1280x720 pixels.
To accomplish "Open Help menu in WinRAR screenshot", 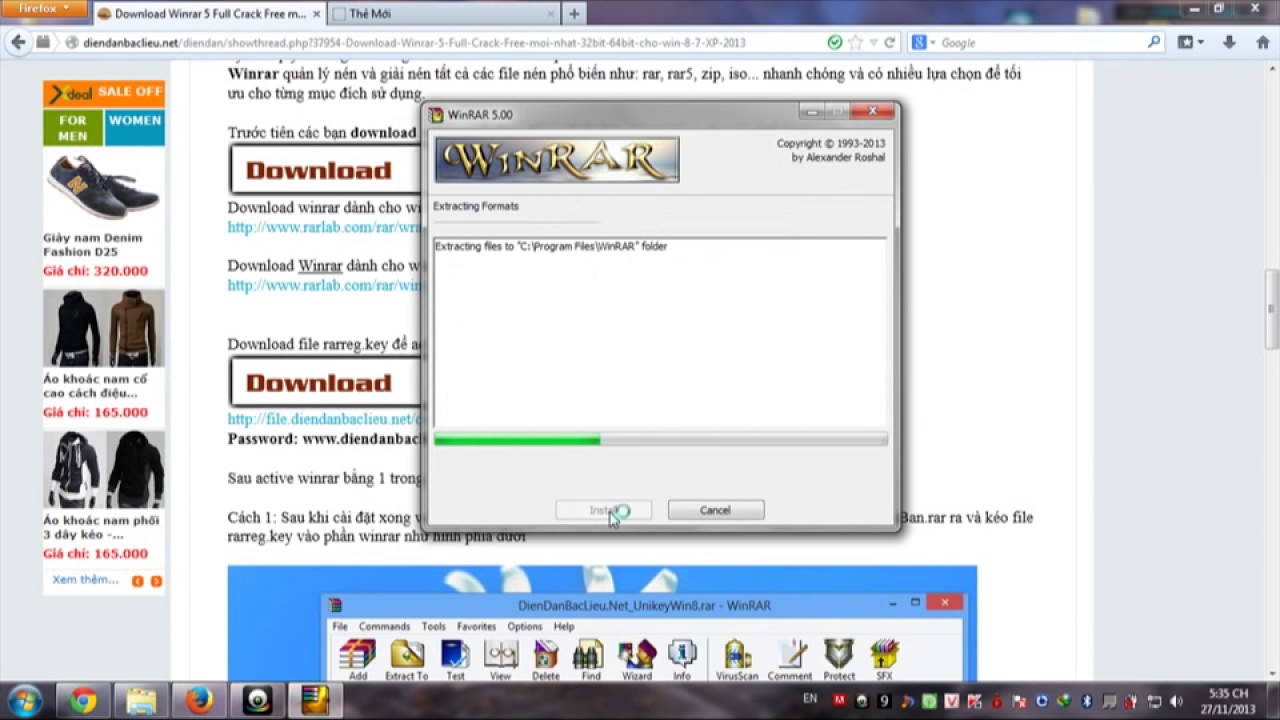I will click(x=564, y=626).
